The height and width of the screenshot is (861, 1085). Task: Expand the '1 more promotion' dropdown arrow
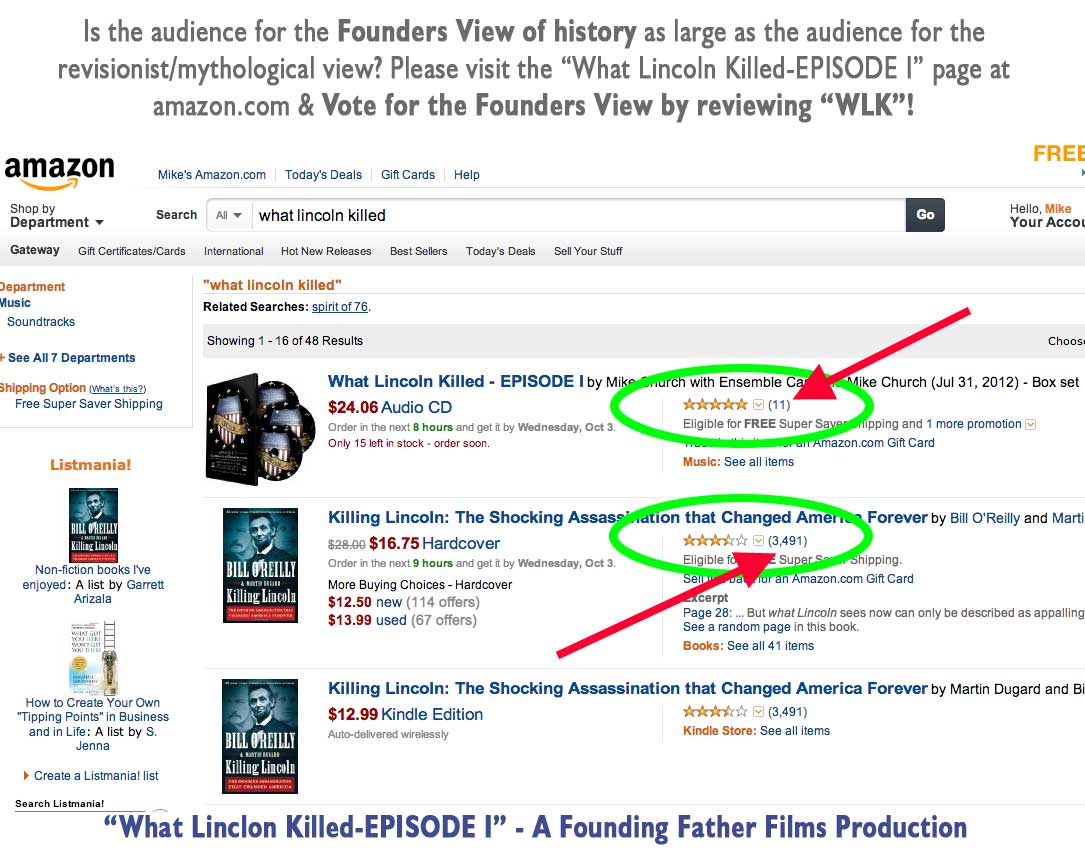[x=1030, y=424]
